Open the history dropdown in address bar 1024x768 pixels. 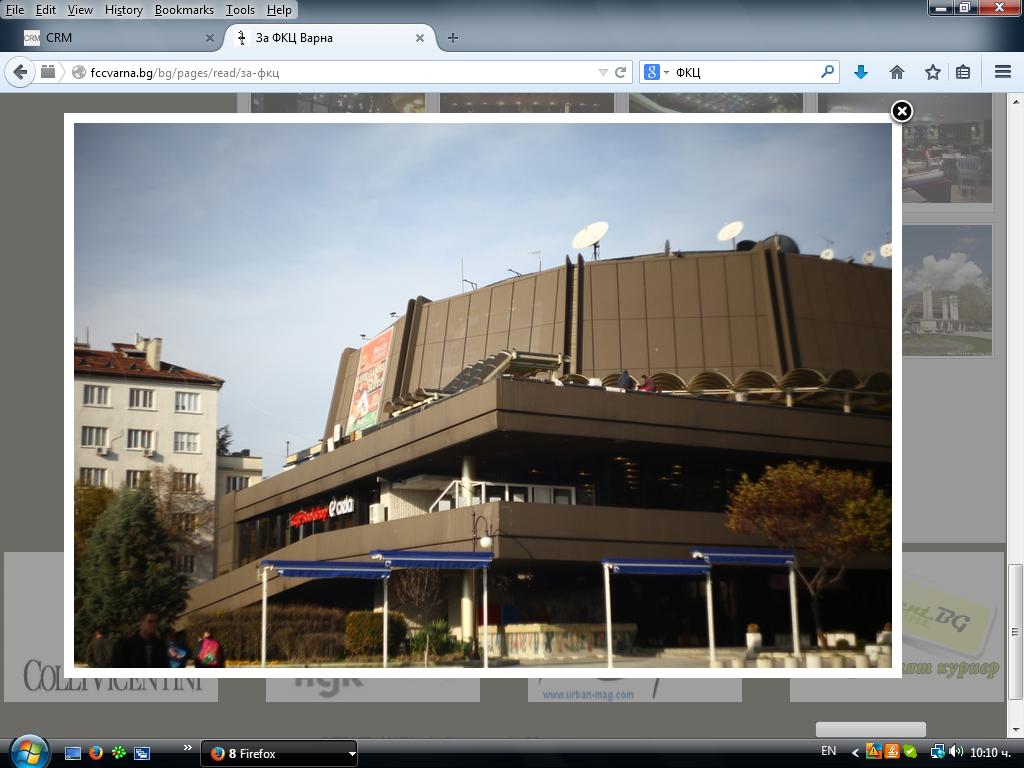pyautogui.click(x=603, y=72)
